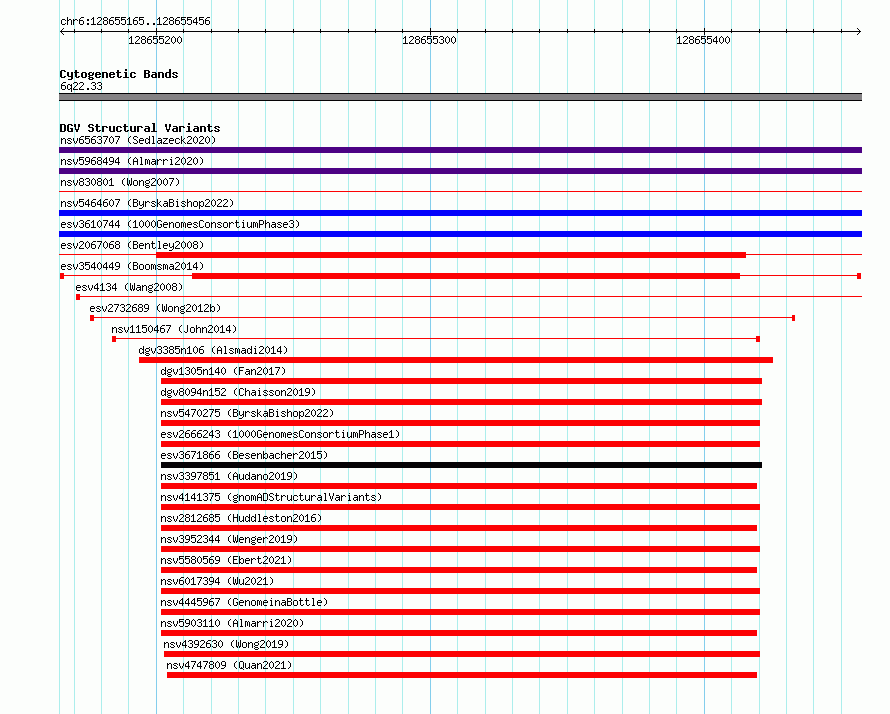Click the thick red bar under esv2067068
The height and width of the screenshot is (714, 890).
tap(451, 255)
